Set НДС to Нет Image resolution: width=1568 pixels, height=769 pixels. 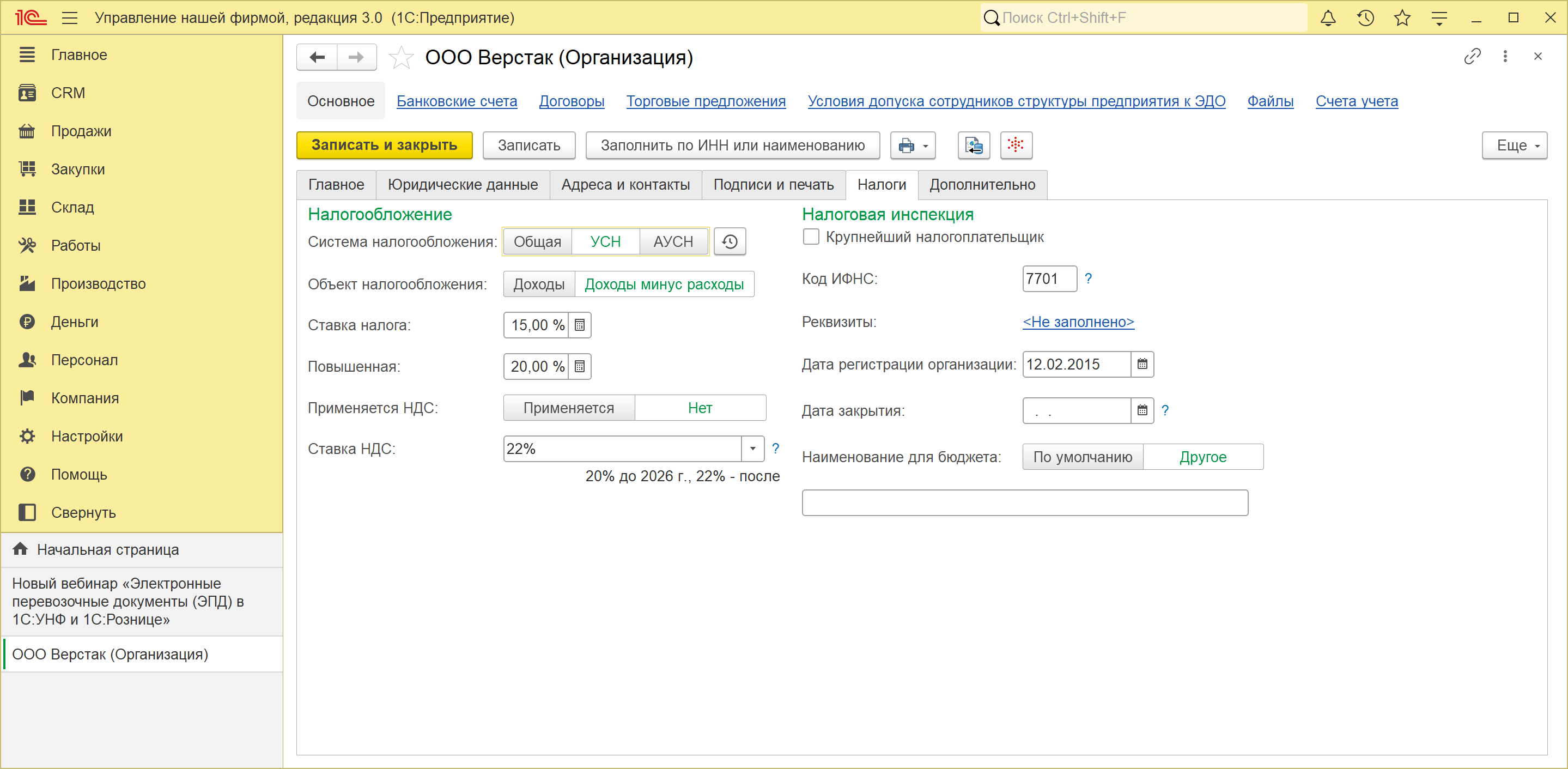pos(700,408)
